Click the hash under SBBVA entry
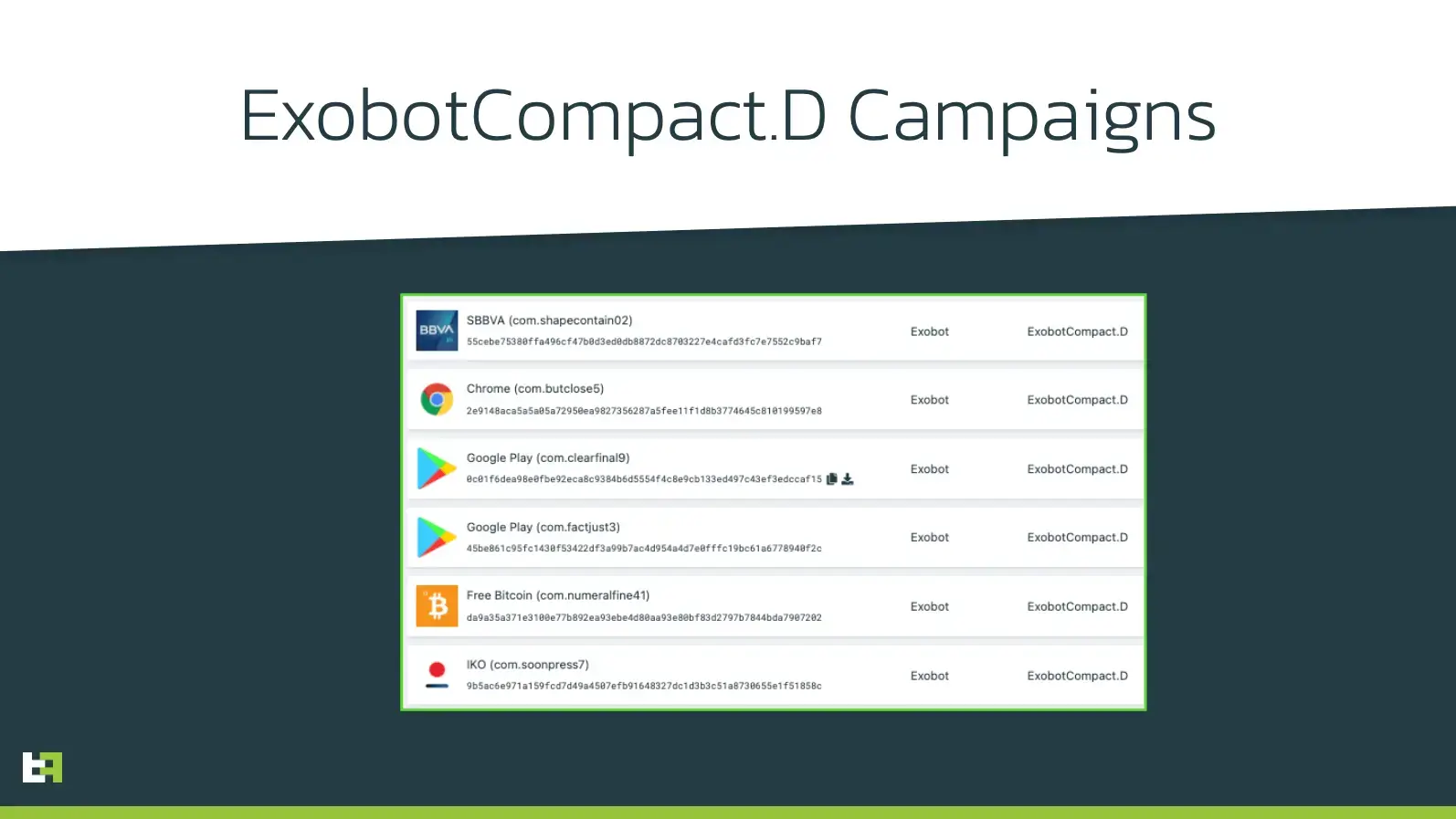1456x819 pixels. click(x=644, y=341)
